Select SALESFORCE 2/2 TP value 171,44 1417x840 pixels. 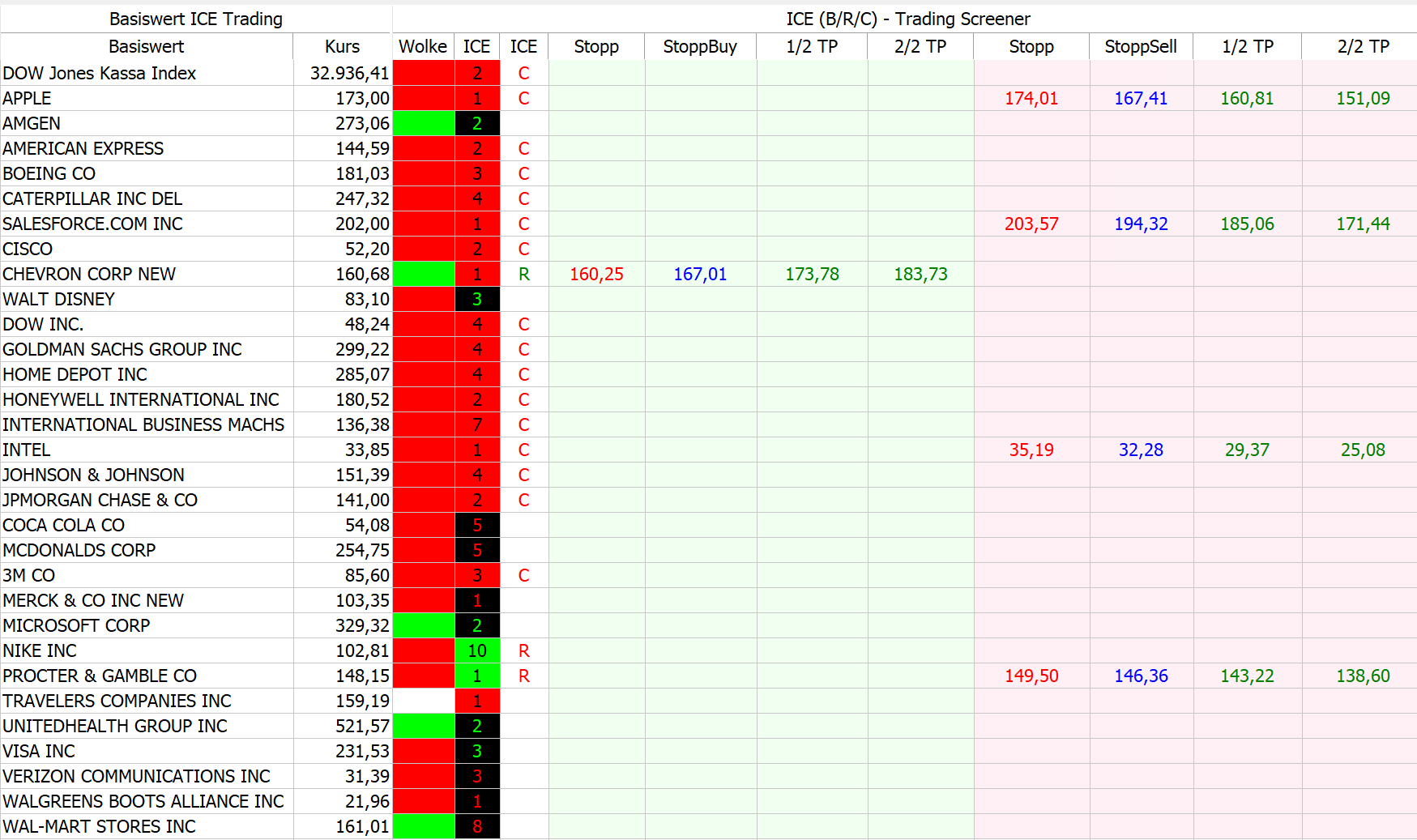(x=1363, y=224)
